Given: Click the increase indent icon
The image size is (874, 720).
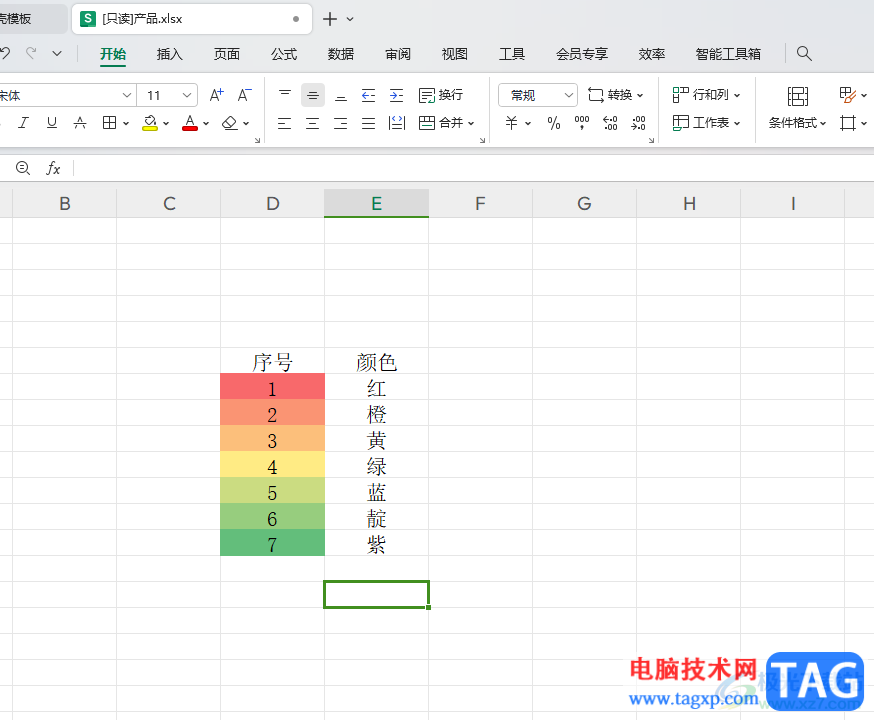Looking at the screenshot, I should click(396, 95).
